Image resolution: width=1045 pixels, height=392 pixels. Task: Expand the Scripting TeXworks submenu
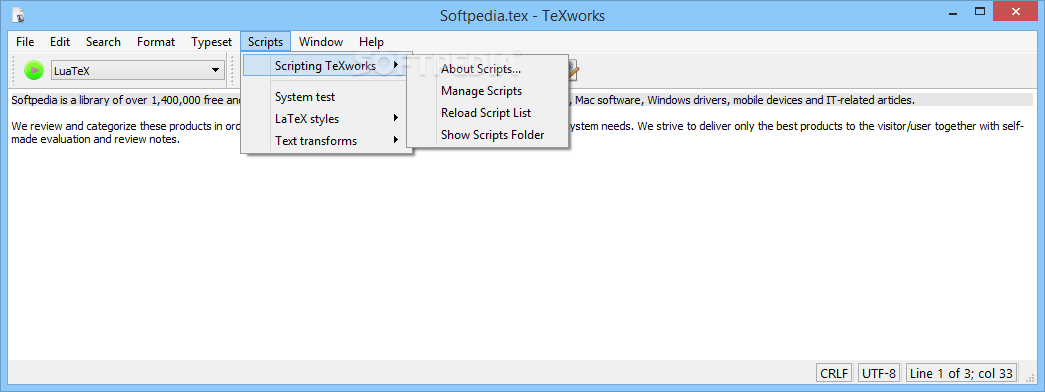coord(325,66)
